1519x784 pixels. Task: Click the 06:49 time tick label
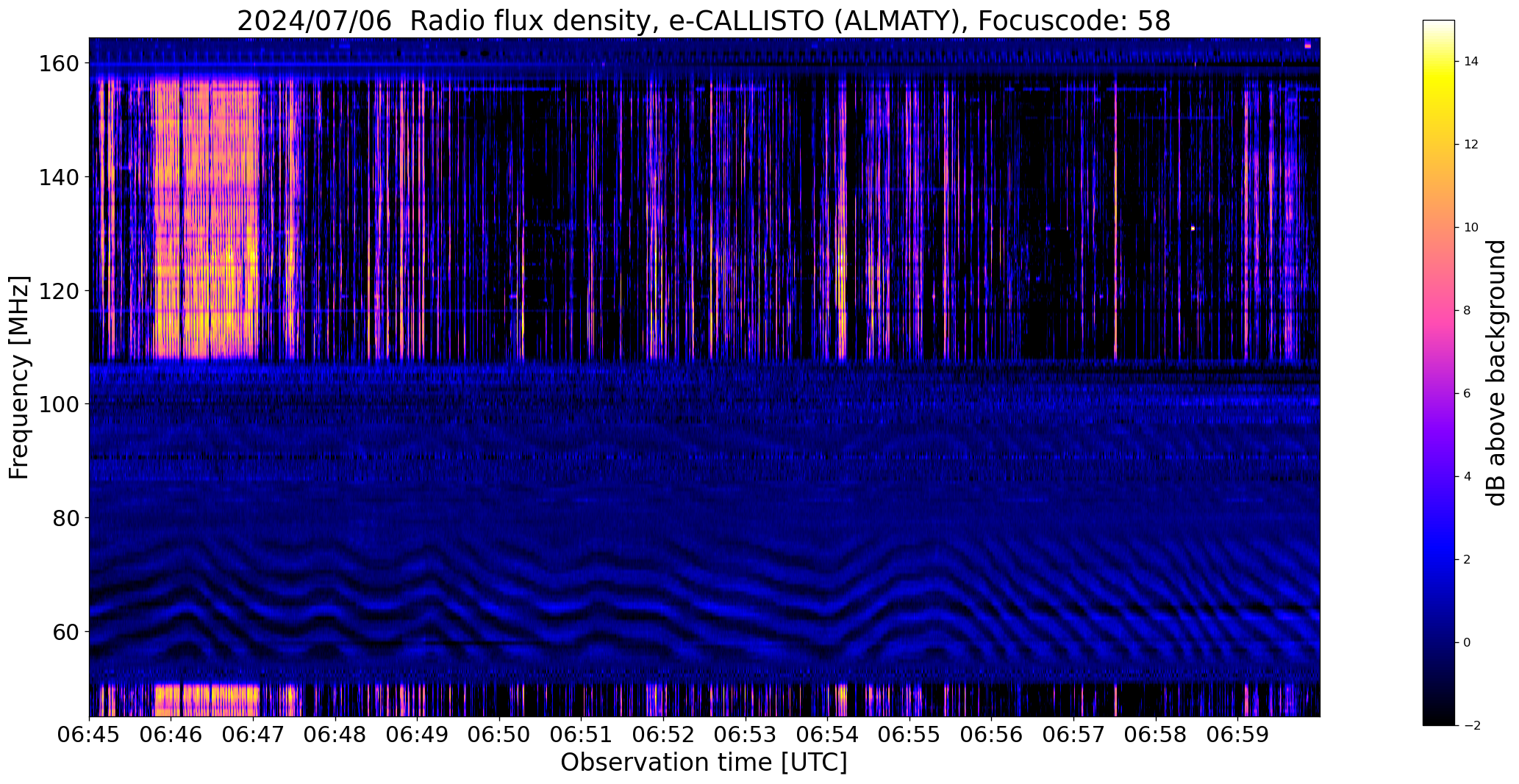418,735
